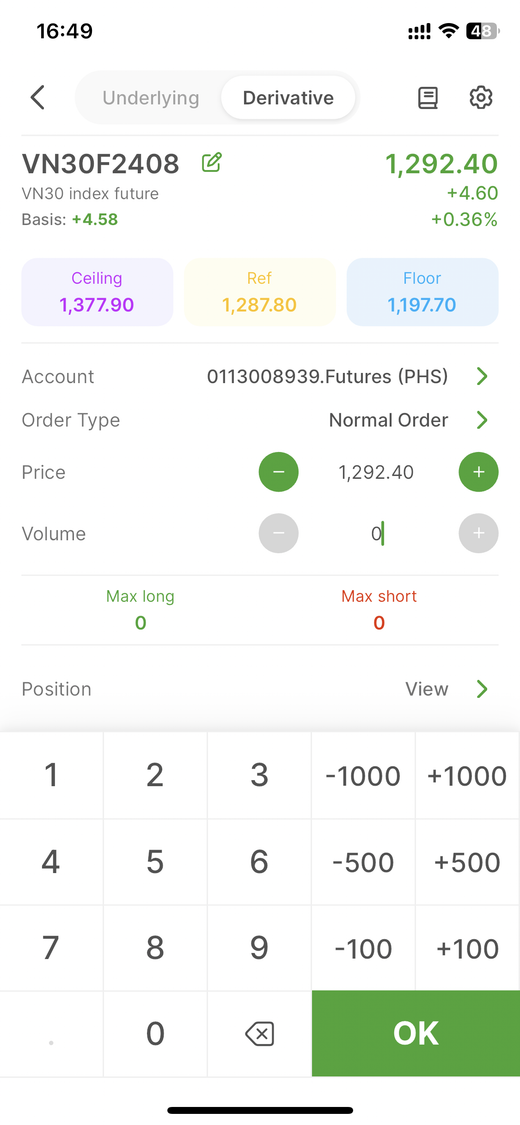Expand Position View chevron
The image size is (520, 1125).
(482, 689)
